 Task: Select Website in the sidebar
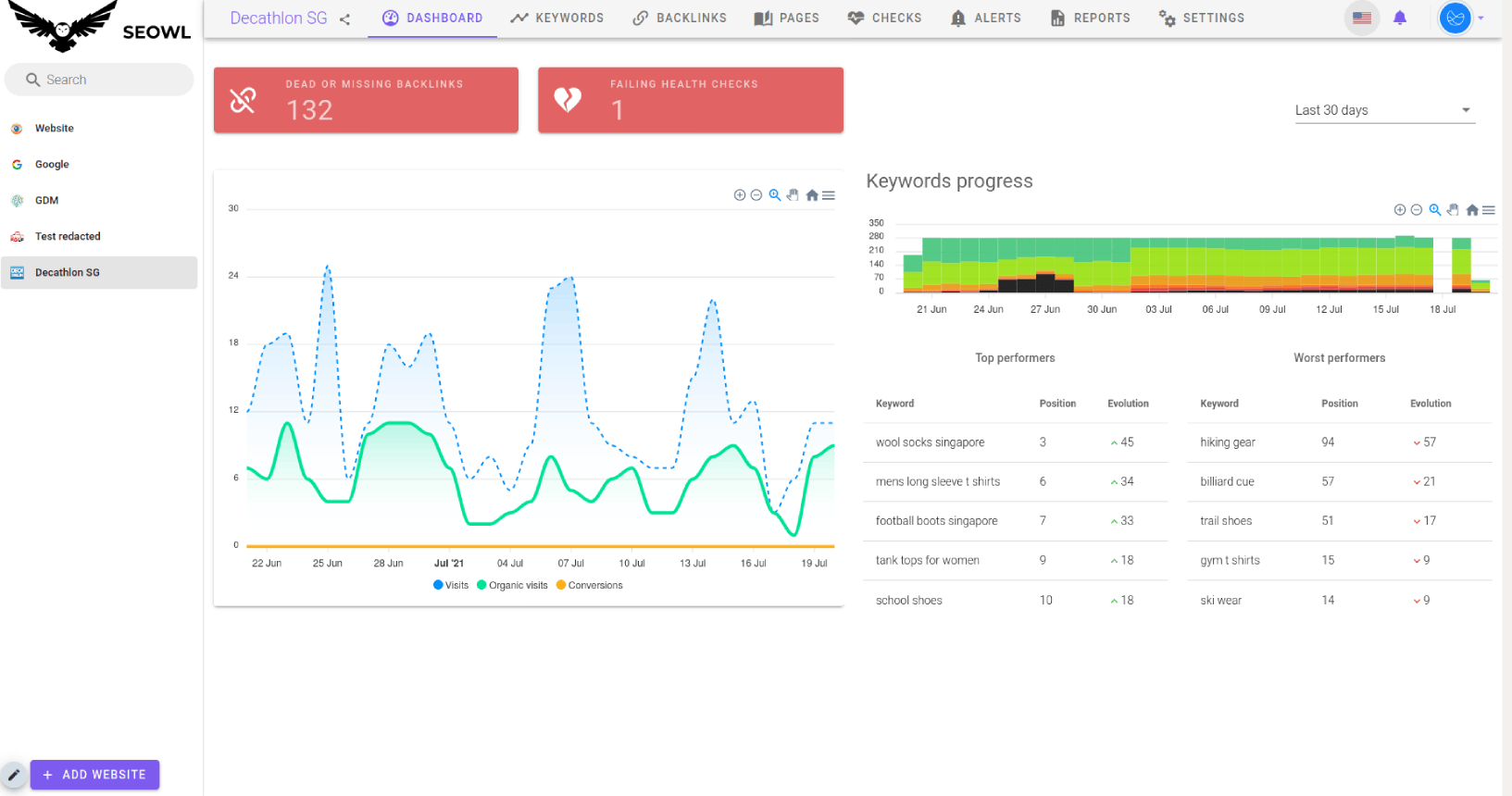99,129
